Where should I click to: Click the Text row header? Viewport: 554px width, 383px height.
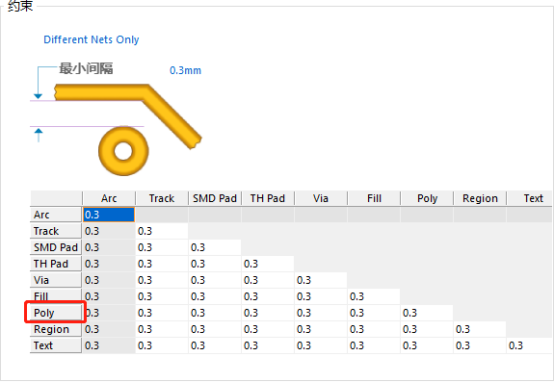tap(56, 346)
